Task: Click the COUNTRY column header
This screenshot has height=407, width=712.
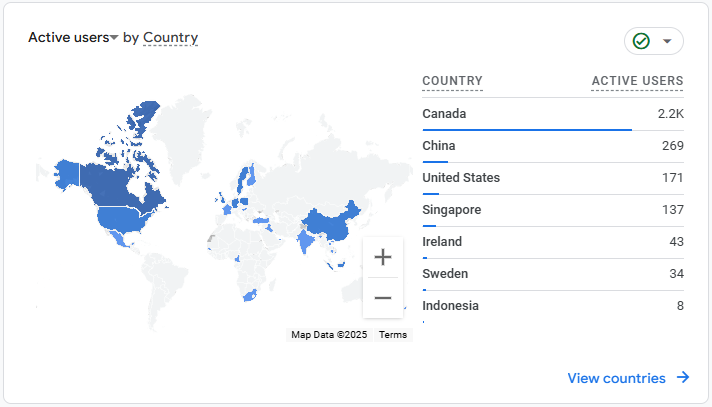Action: pyautogui.click(x=452, y=81)
